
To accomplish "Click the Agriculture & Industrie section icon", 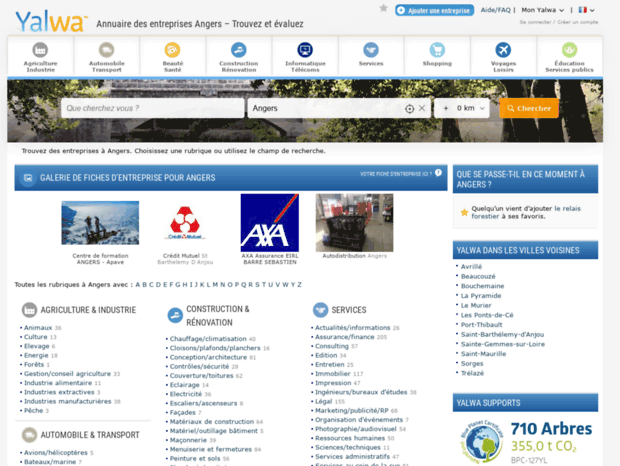I will (29, 310).
